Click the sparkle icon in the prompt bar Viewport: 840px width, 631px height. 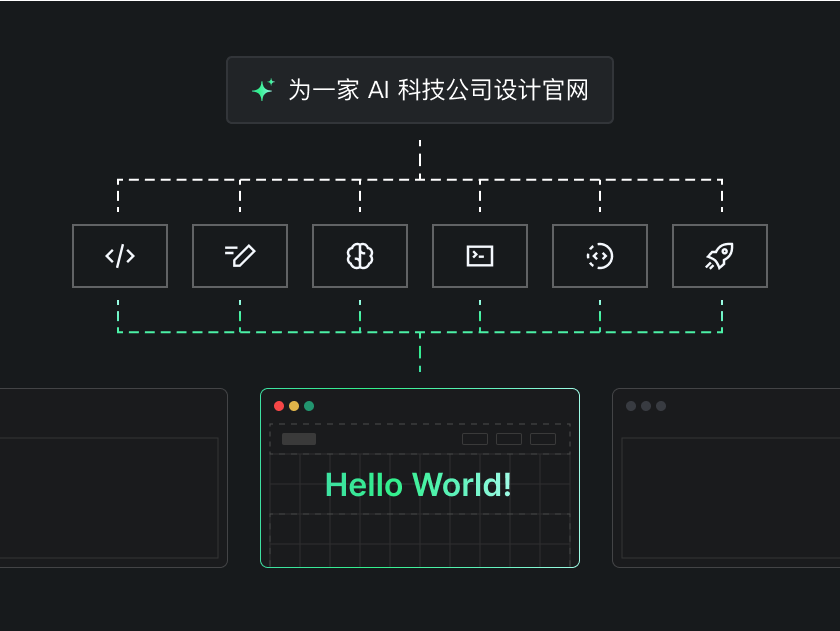(263, 90)
